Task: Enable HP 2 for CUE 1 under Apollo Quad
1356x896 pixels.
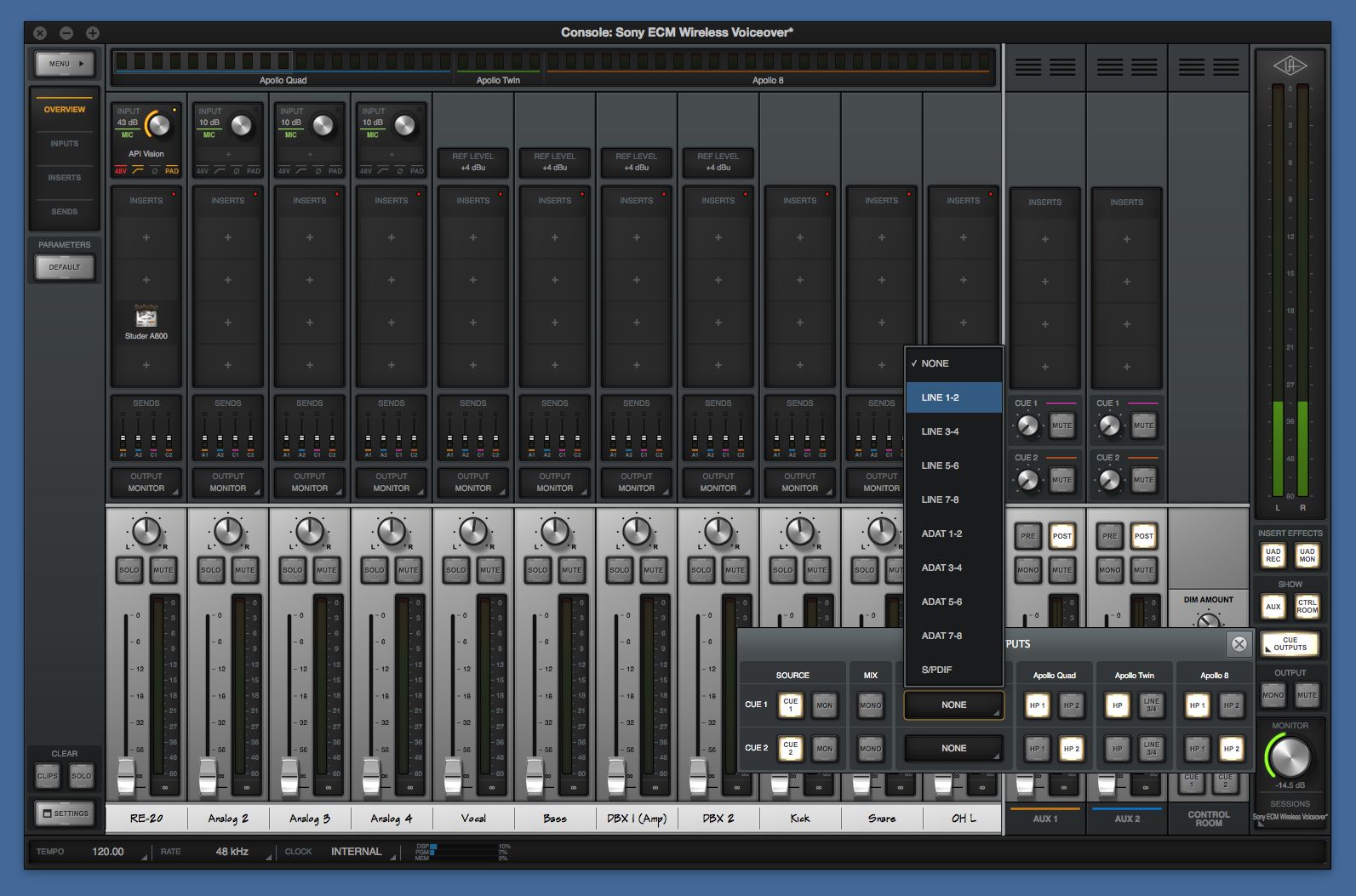Action: click(1071, 705)
